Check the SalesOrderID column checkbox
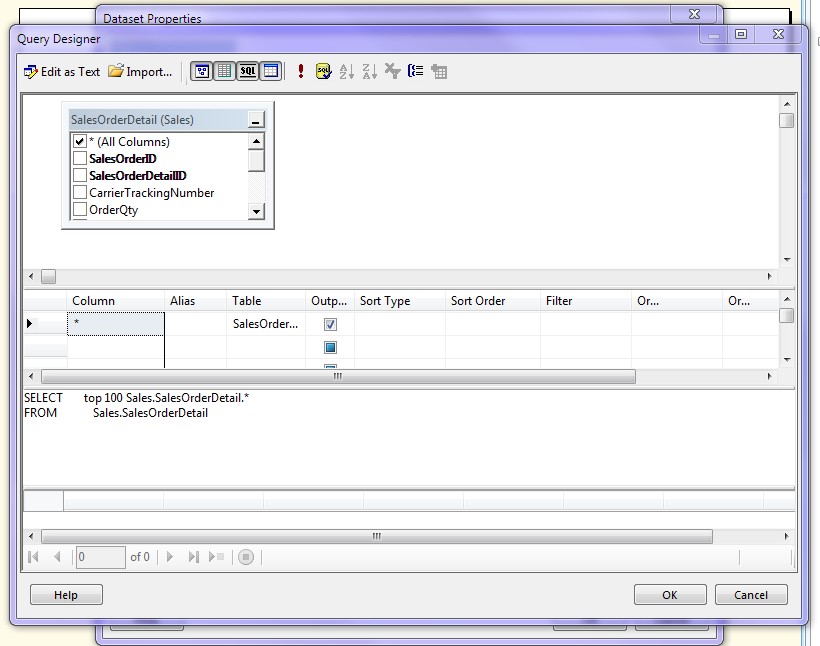Image resolution: width=820 pixels, height=646 pixels. (x=79, y=158)
